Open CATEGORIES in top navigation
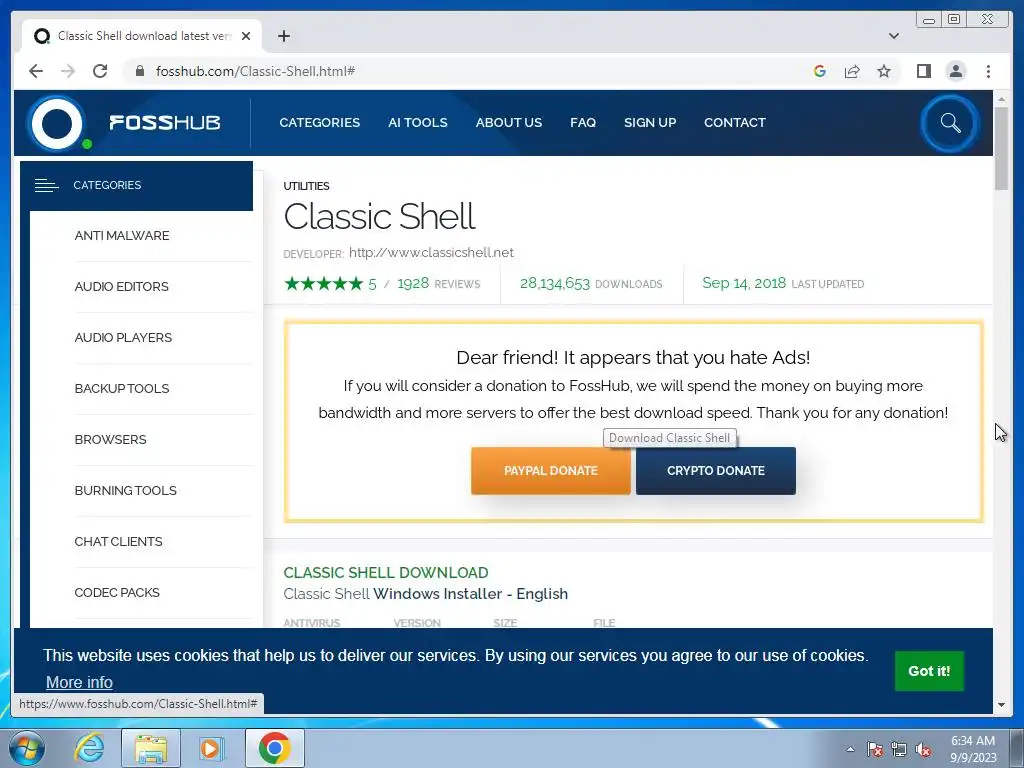Screen dimensions: 1024x768 click(319, 123)
